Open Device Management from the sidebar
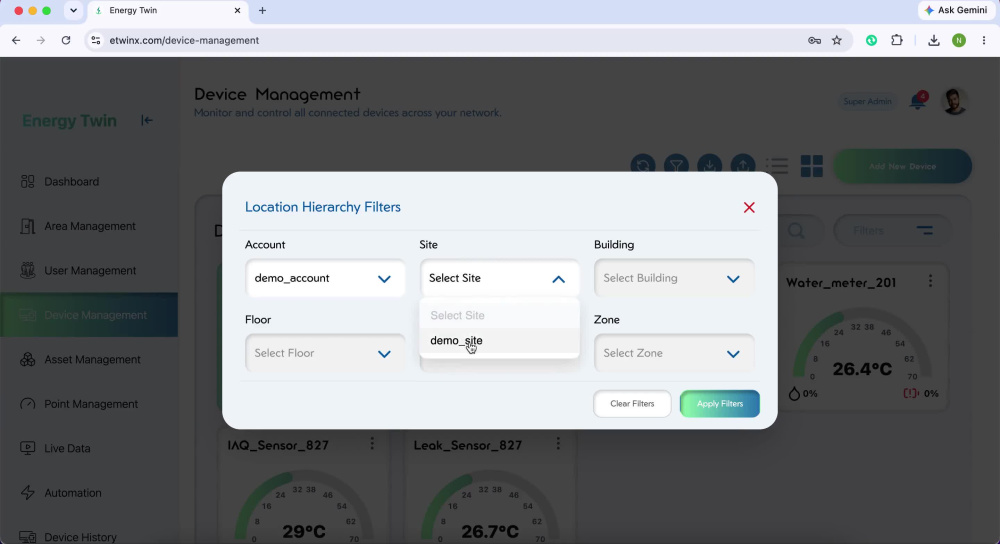This screenshot has height=544, width=1000. point(89,315)
